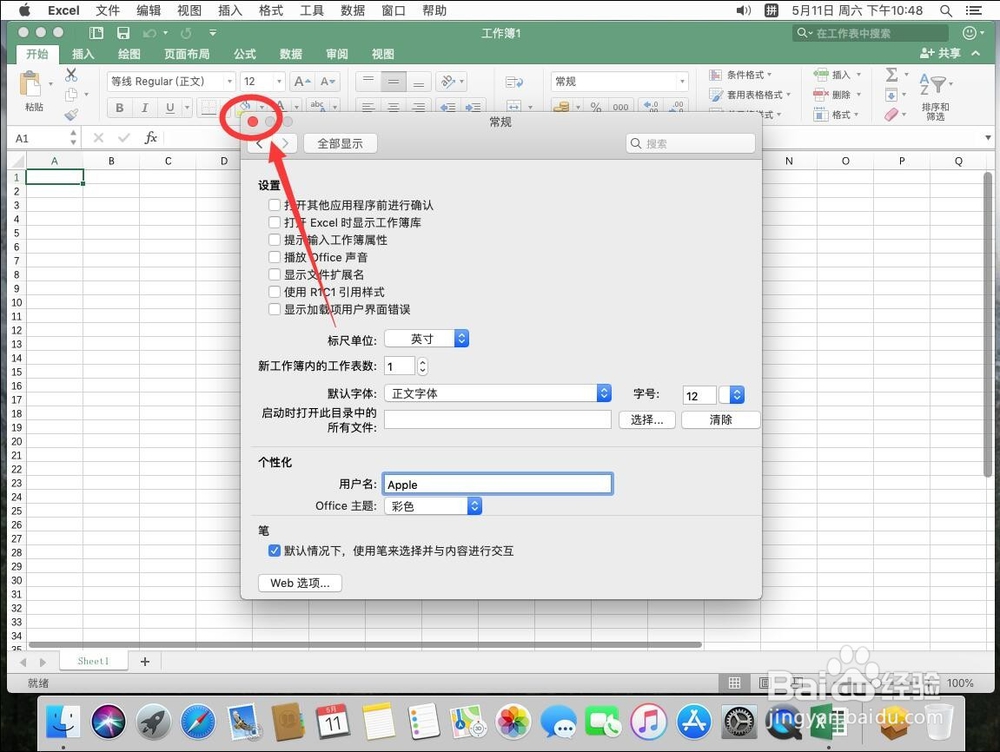Click the wrap text icon

(514, 82)
